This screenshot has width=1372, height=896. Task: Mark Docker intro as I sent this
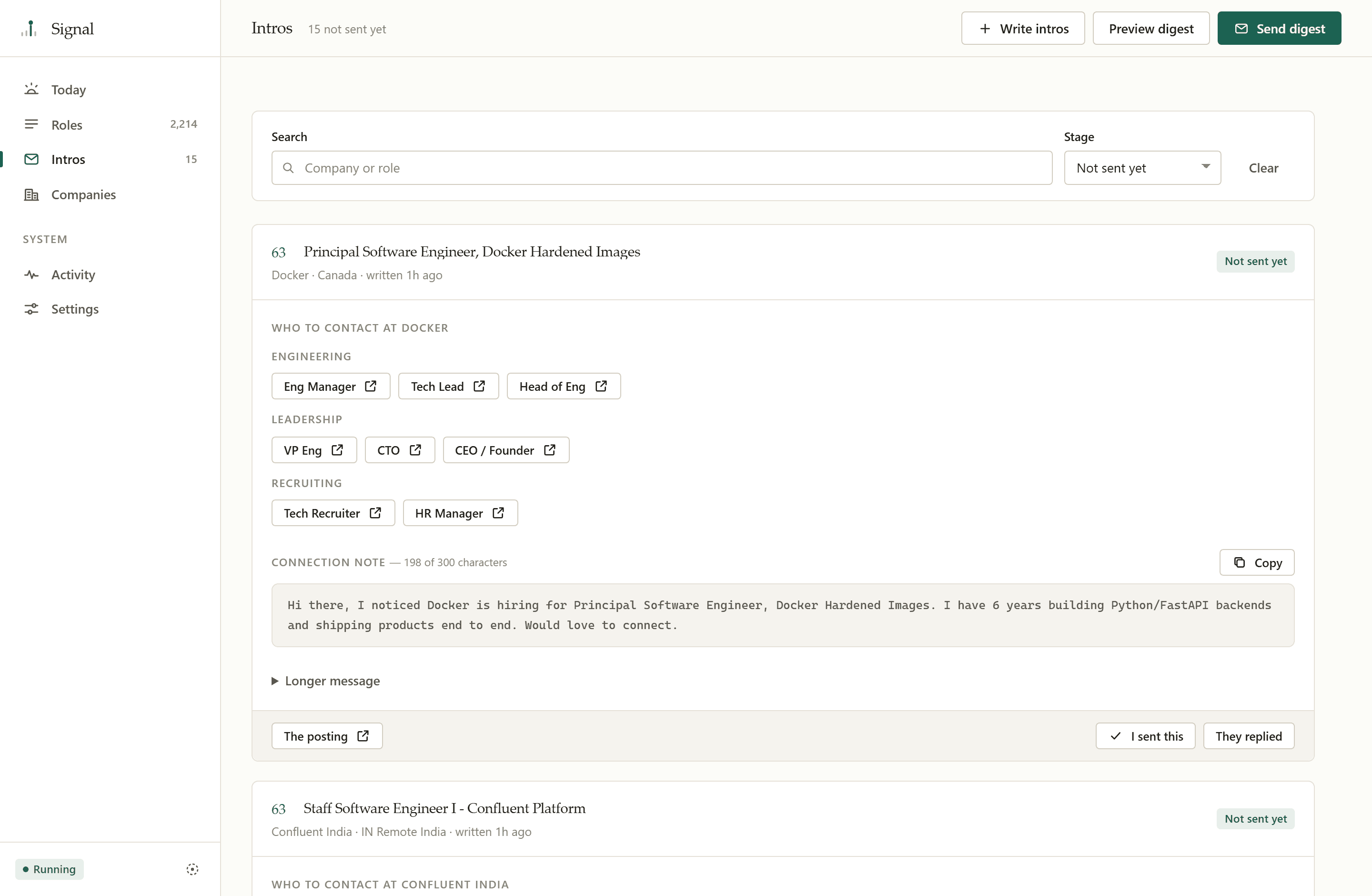coord(1145,736)
